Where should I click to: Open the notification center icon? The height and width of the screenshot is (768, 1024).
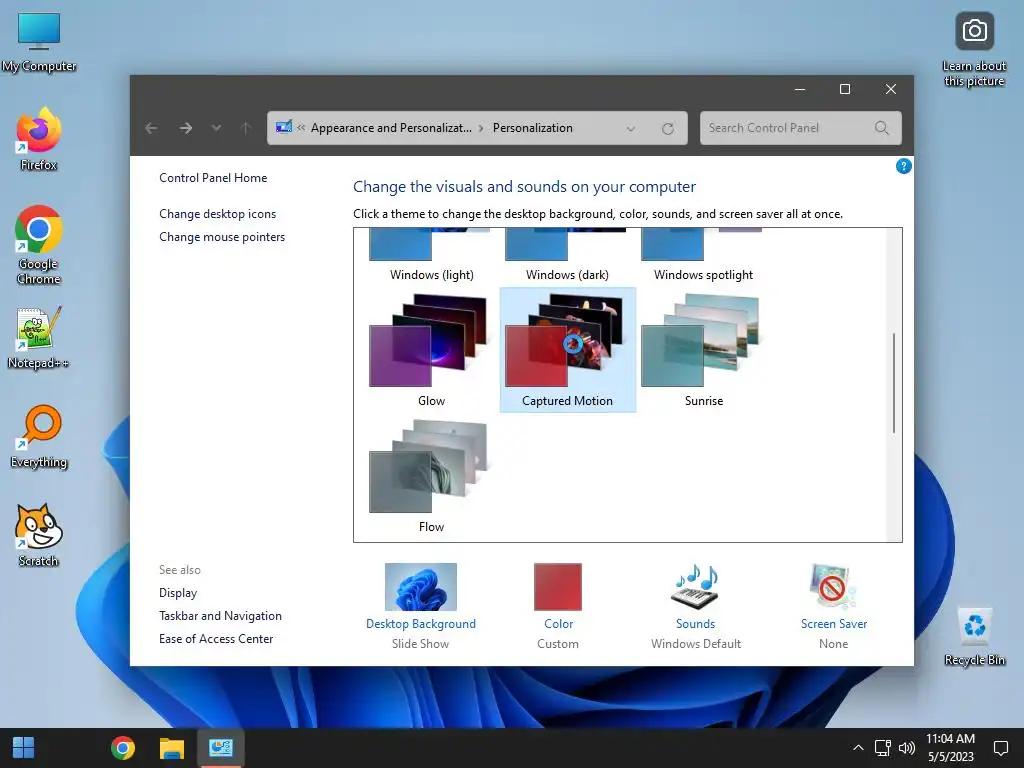[x=1000, y=748]
